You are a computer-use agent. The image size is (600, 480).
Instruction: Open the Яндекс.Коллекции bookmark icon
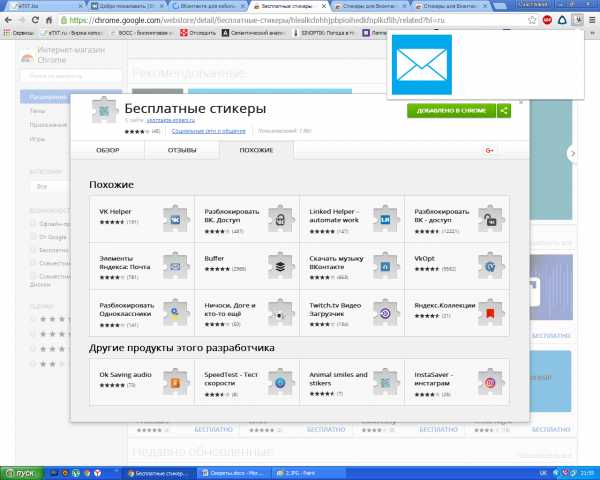click(491, 313)
